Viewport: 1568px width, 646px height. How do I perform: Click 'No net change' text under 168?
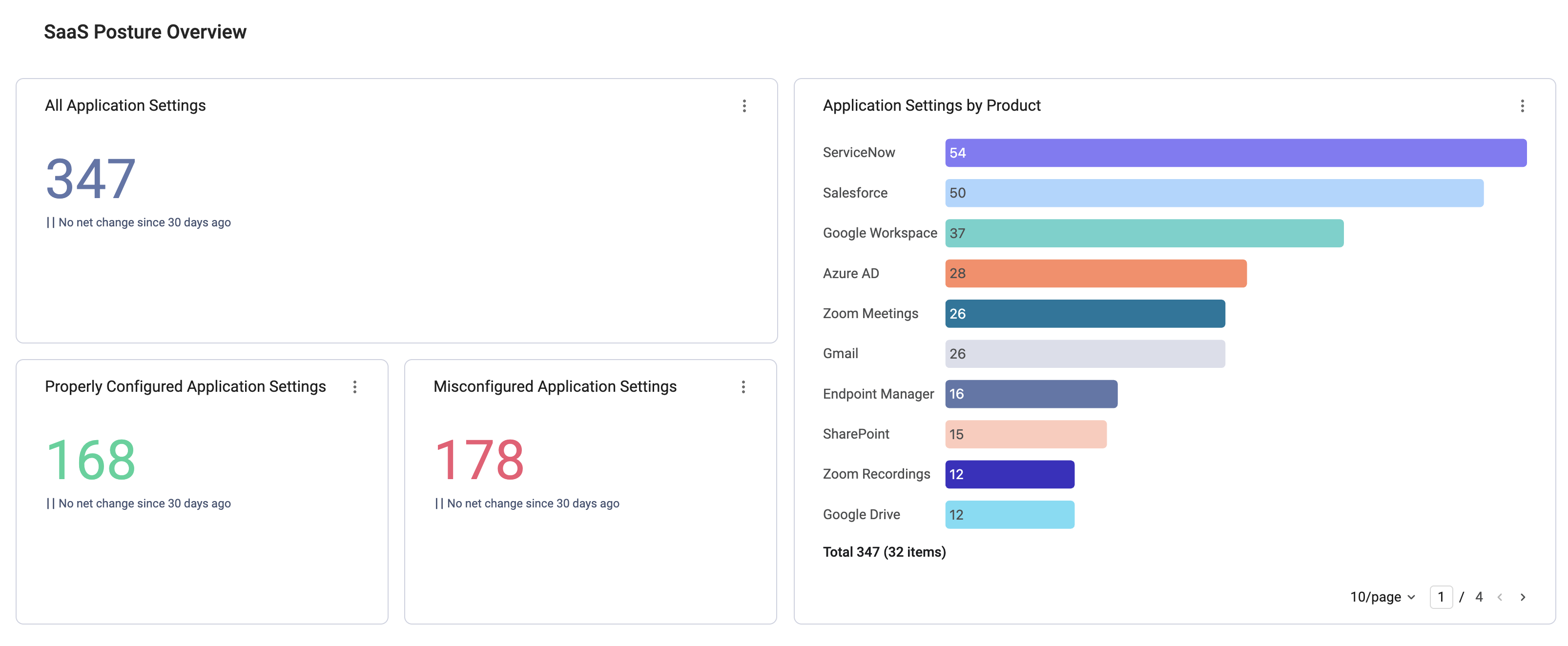[x=145, y=504]
